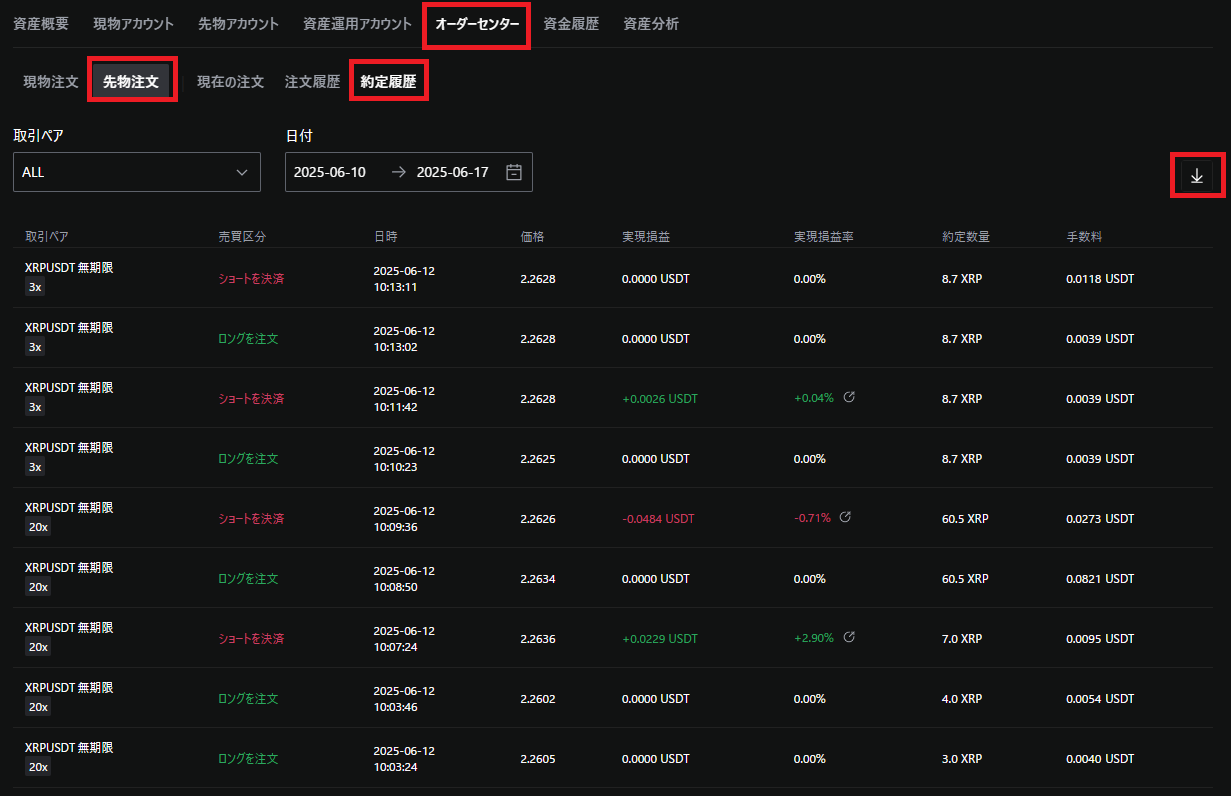Click share icon beside +2.90% profit rate
The image size is (1231, 796).
click(849, 637)
